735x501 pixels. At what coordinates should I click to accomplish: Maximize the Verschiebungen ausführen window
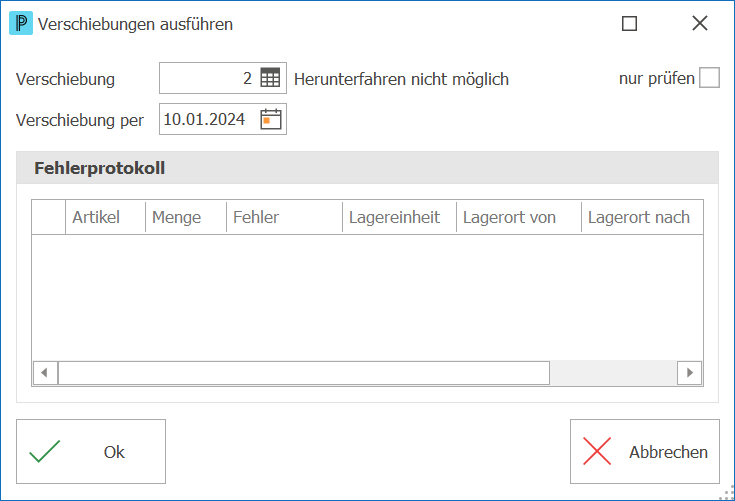click(629, 23)
